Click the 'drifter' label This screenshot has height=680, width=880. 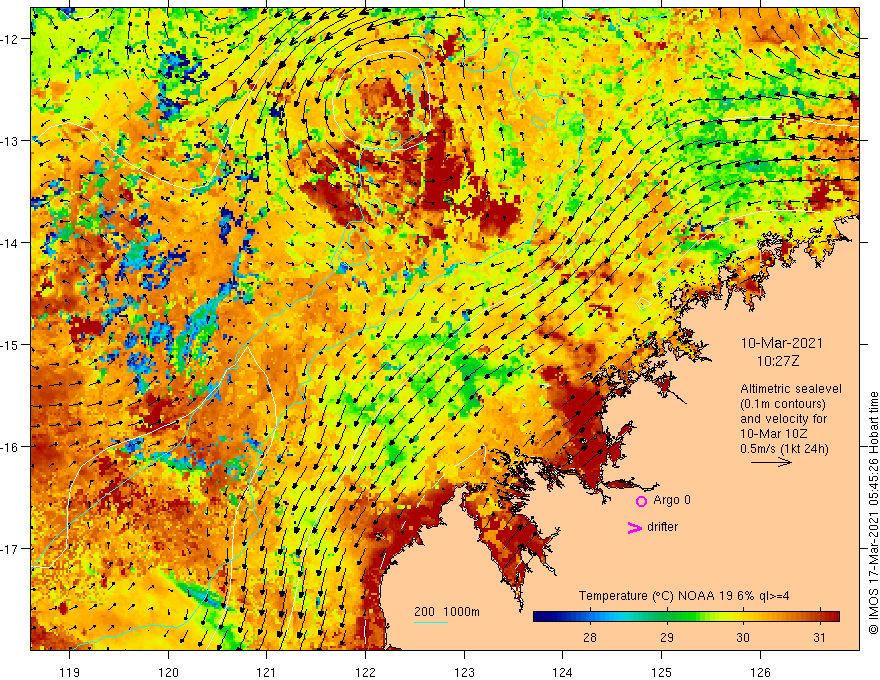click(662, 527)
